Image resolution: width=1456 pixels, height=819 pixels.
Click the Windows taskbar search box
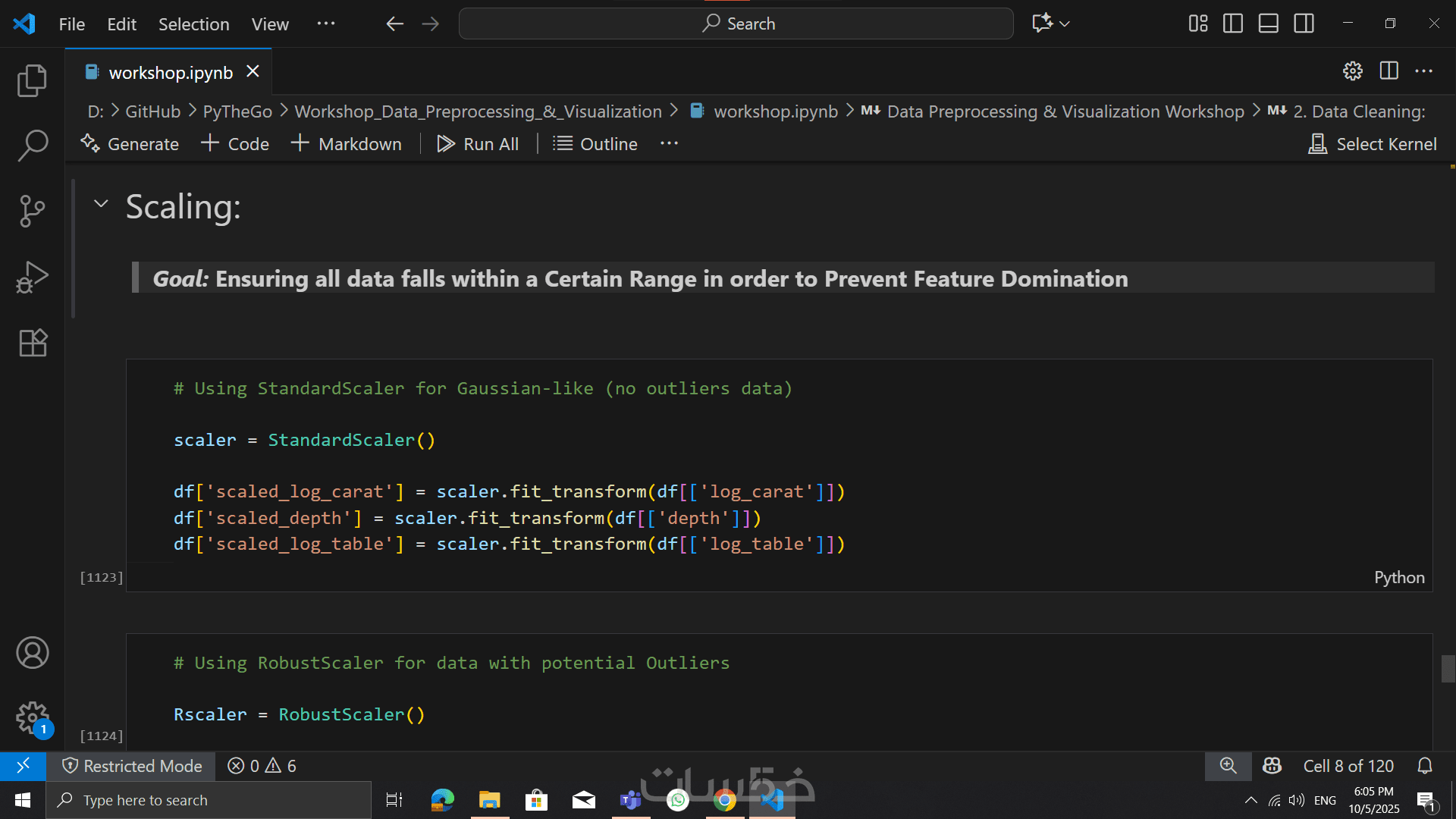pos(209,800)
